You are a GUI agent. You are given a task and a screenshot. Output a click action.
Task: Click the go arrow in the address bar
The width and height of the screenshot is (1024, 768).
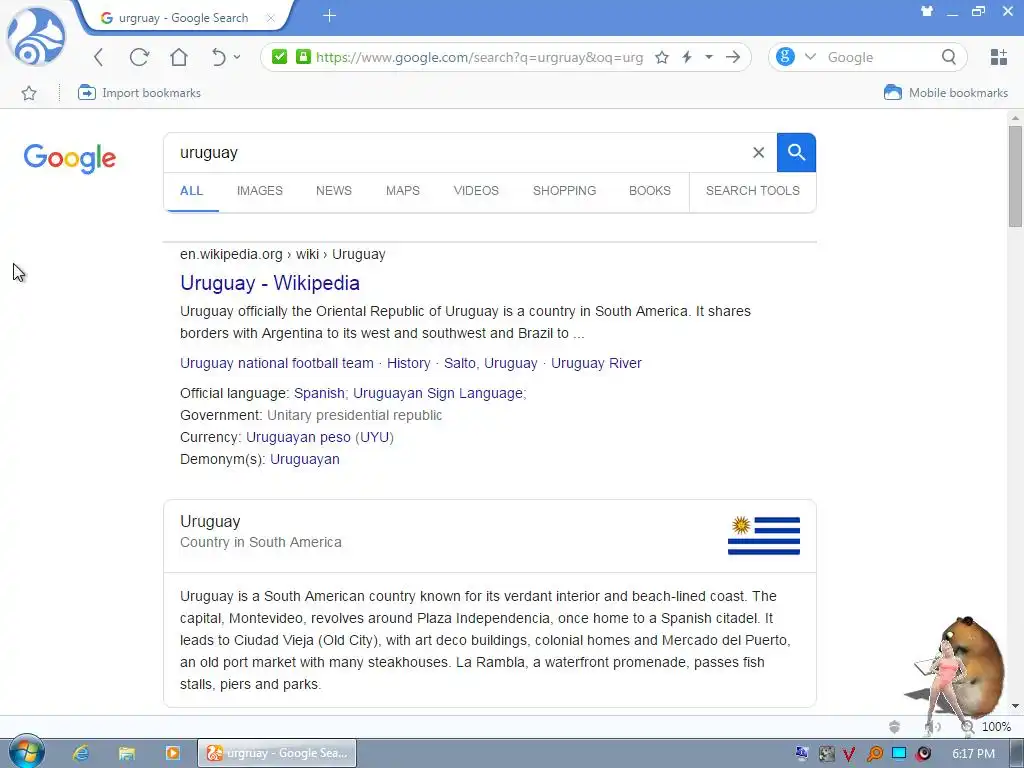point(733,57)
